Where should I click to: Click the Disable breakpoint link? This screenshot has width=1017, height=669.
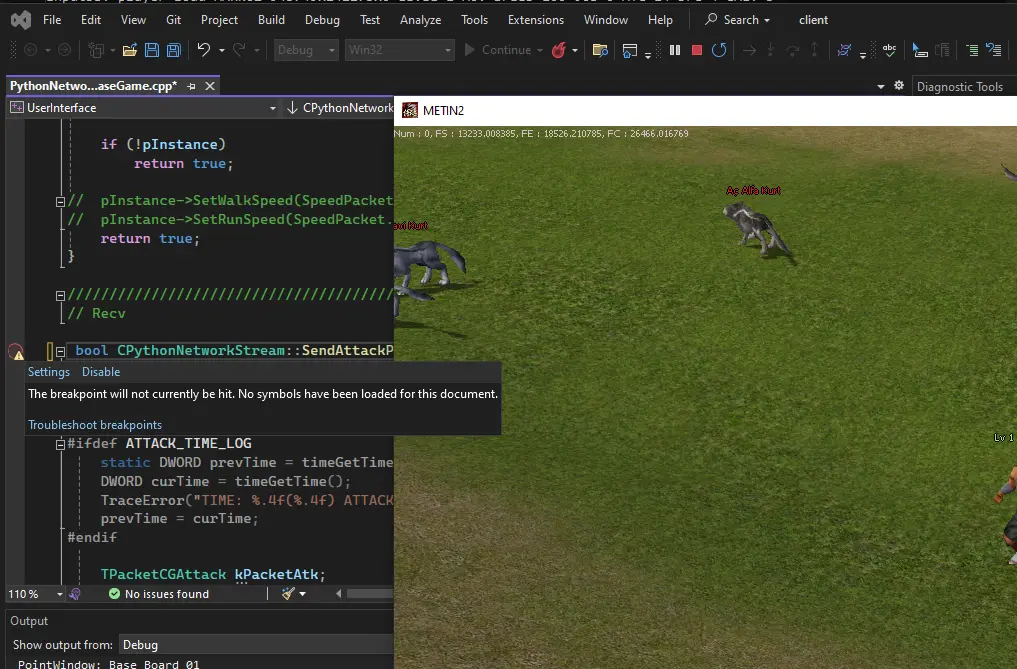(101, 372)
